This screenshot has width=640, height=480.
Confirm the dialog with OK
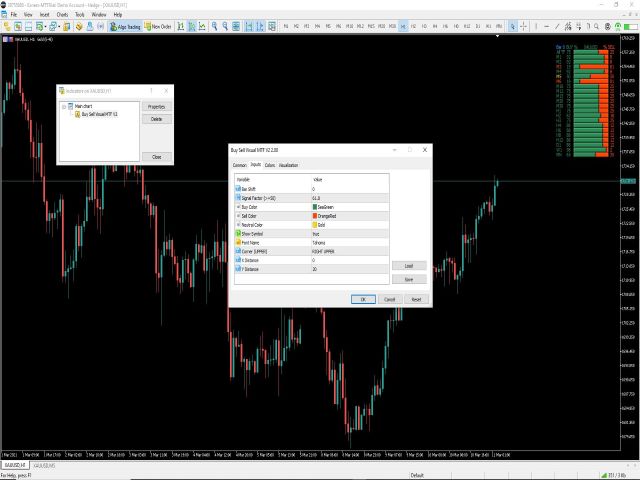click(363, 300)
